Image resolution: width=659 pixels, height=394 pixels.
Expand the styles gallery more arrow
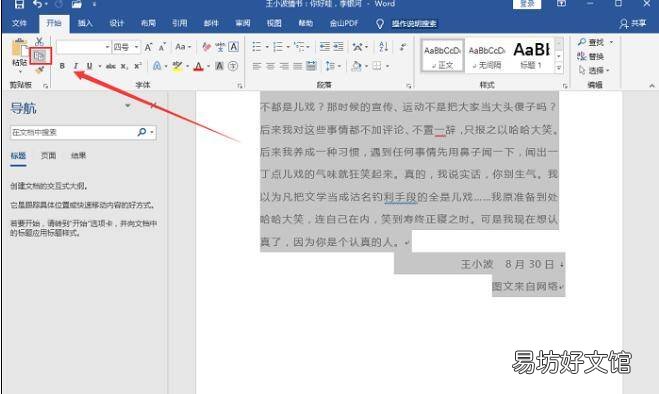[559, 67]
